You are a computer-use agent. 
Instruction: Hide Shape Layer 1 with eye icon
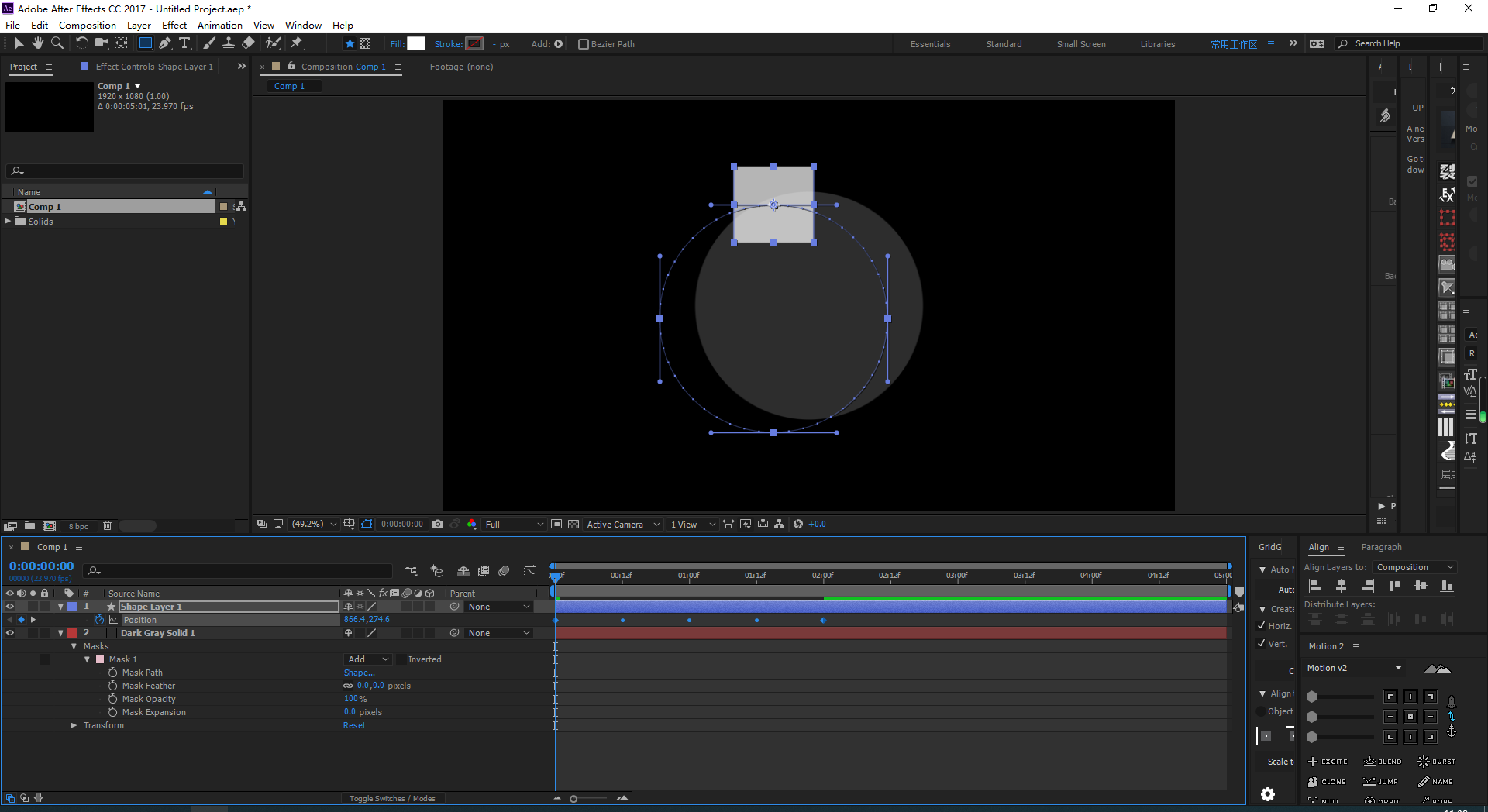(x=10, y=607)
